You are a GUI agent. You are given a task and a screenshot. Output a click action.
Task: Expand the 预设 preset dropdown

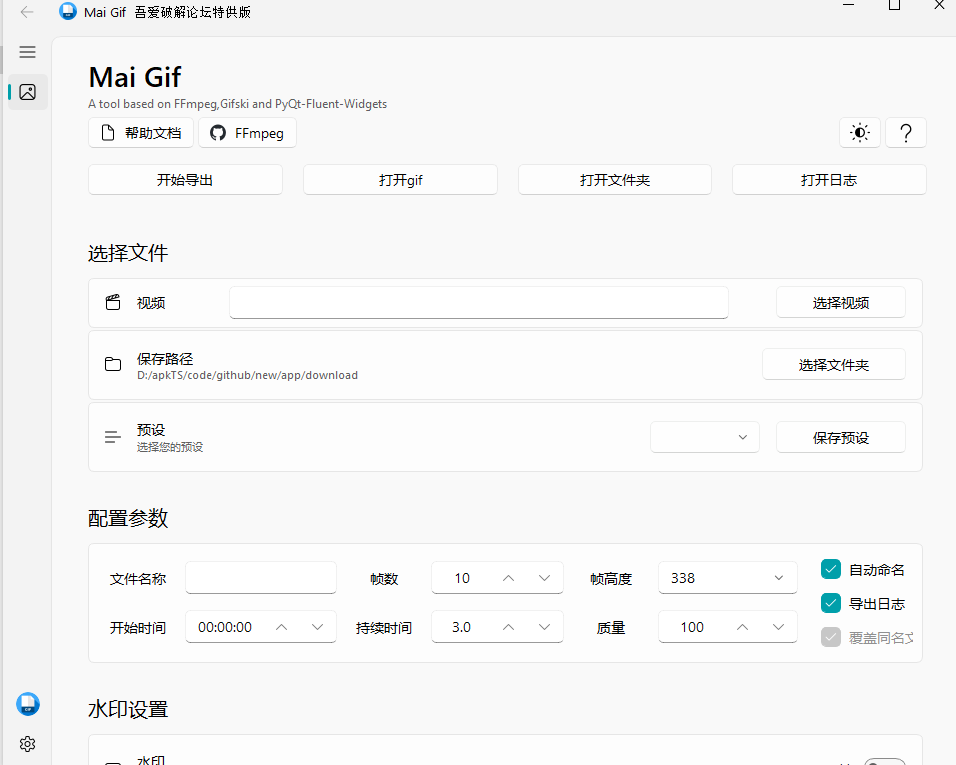[705, 437]
